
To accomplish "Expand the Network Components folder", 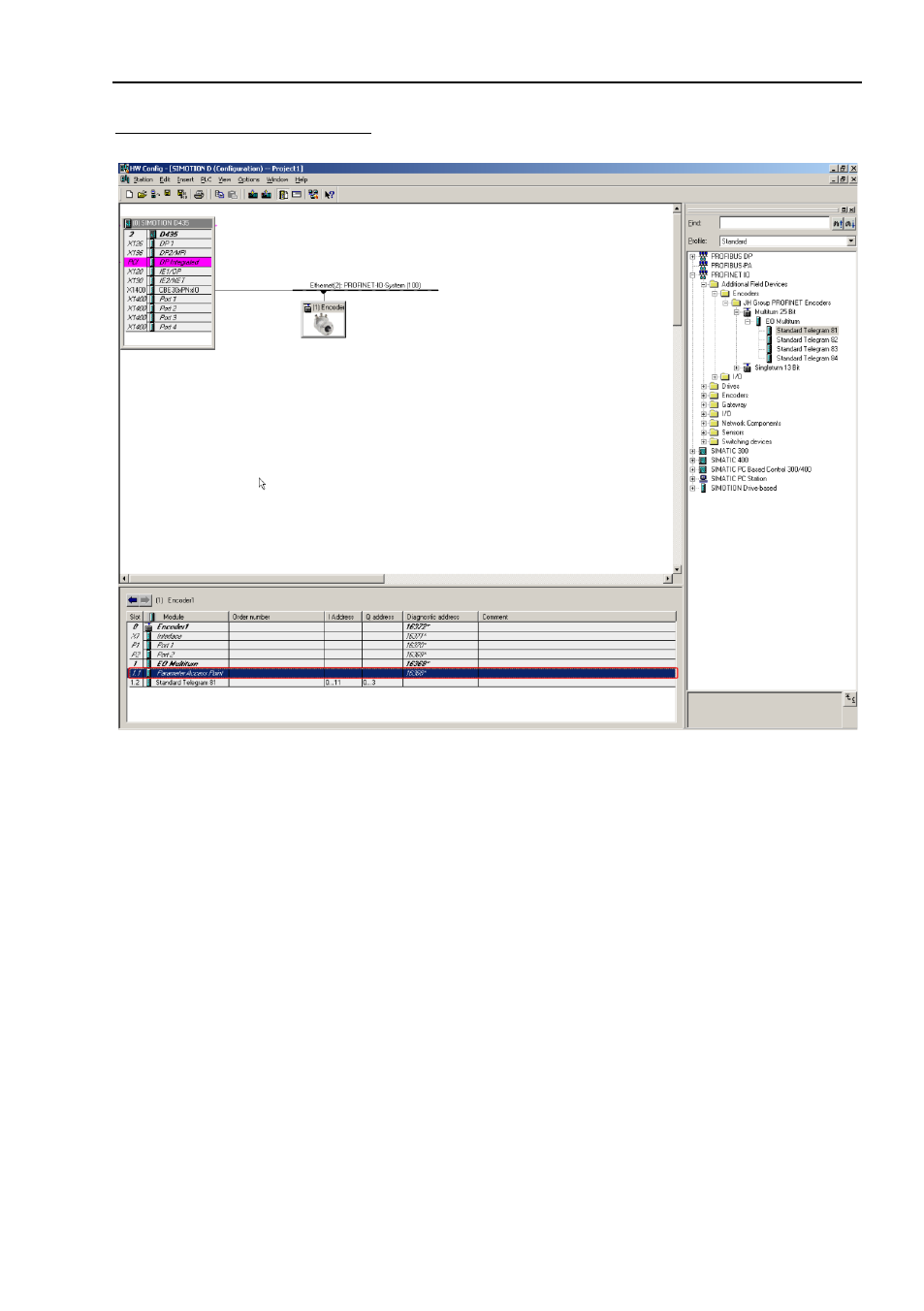I will pyautogui.click(x=704, y=423).
